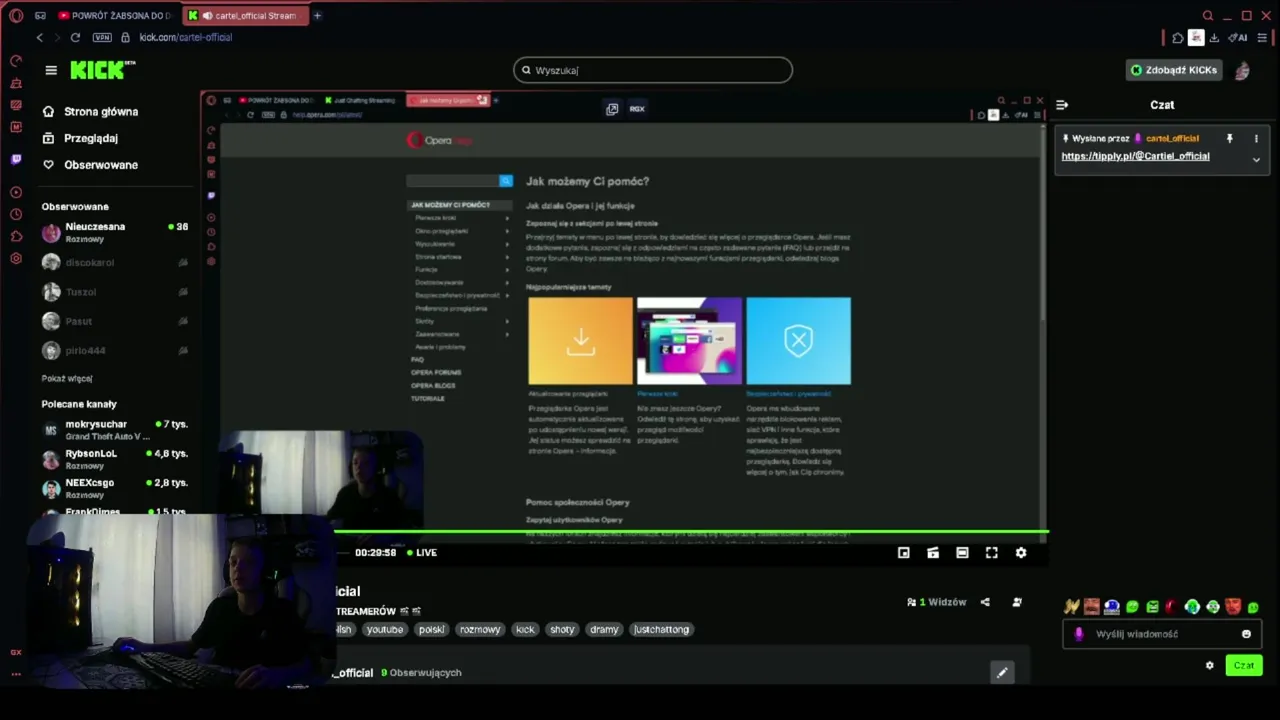The width and height of the screenshot is (1280, 720).
Task: Expand pinned message with chevron
Action: 1256,159
